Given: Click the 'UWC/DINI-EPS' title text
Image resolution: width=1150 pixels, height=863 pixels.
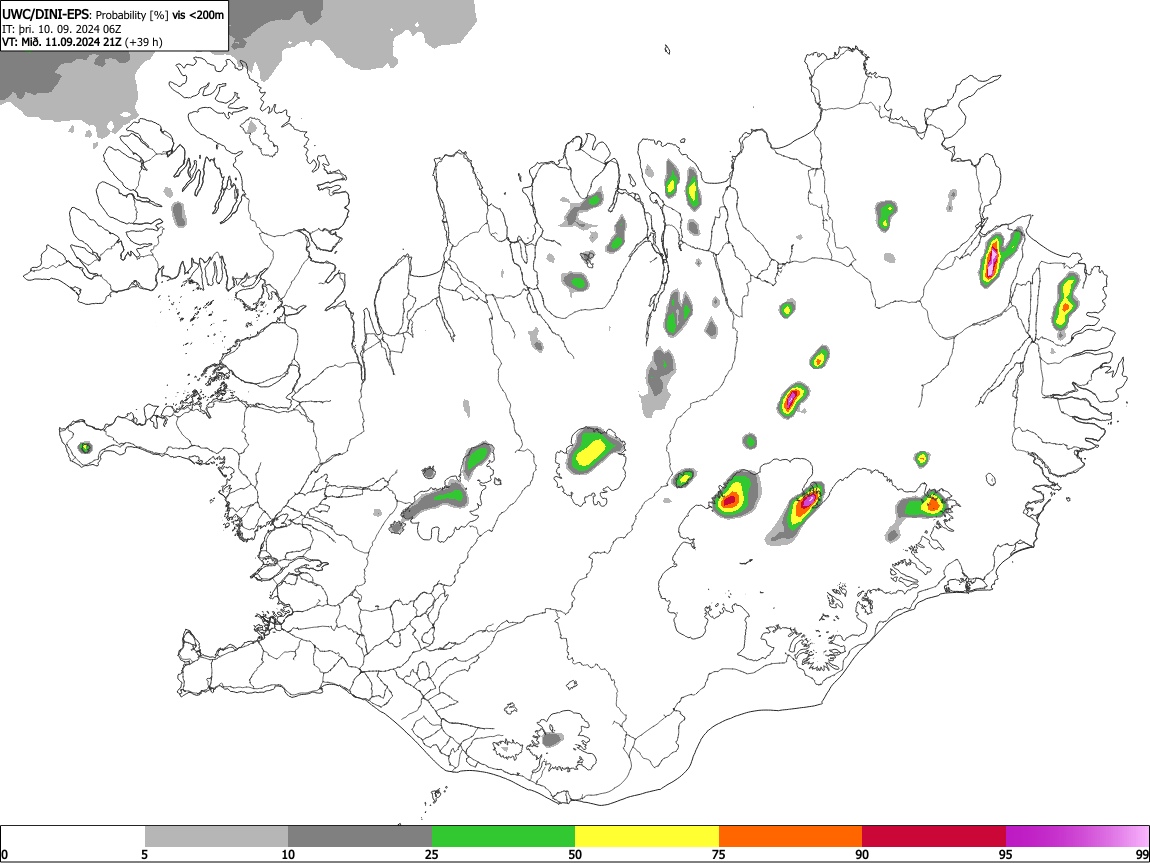Looking at the screenshot, I should pos(45,15).
